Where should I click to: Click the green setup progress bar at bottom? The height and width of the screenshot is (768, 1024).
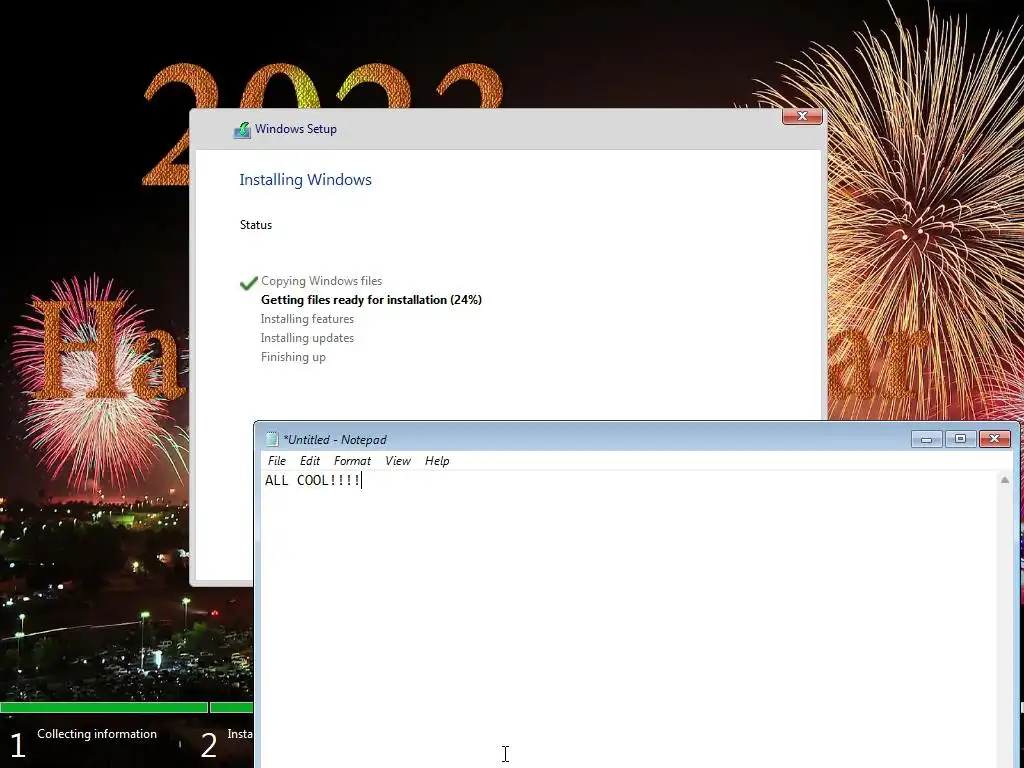point(126,707)
